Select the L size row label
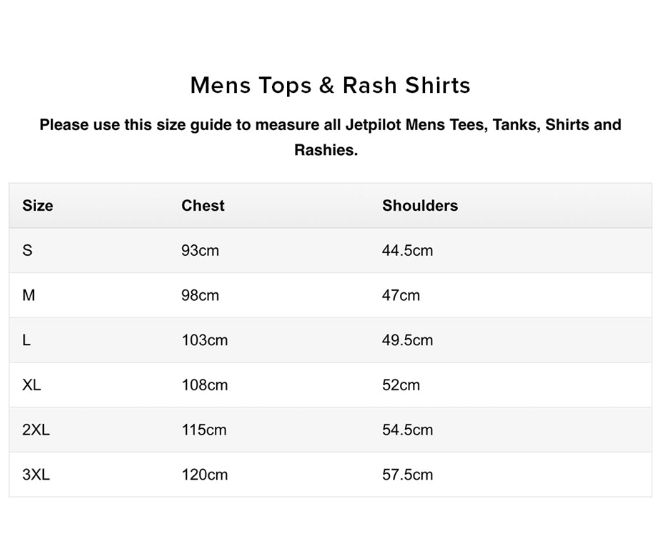Viewport: 665px width, 534px height. click(x=27, y=340)
